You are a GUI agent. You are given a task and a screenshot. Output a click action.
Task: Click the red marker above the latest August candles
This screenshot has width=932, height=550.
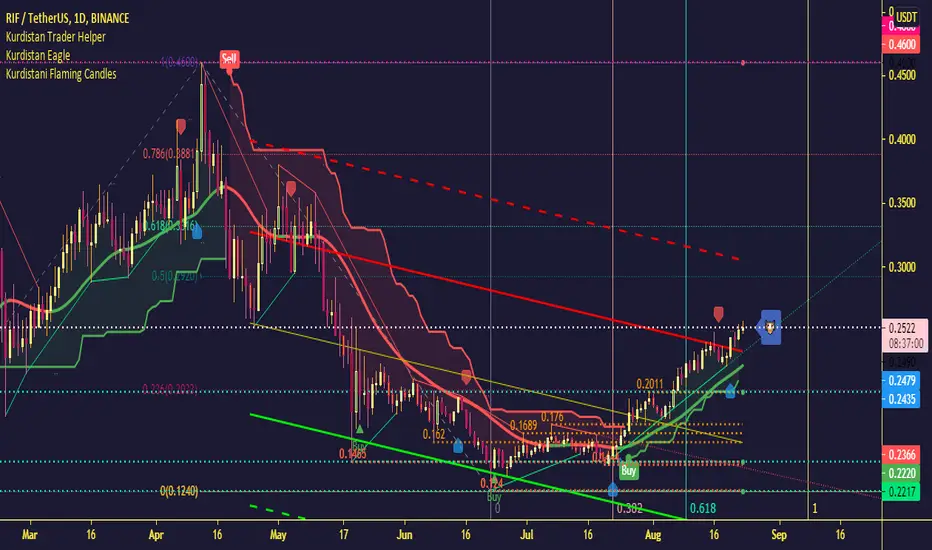pos(718,314)
